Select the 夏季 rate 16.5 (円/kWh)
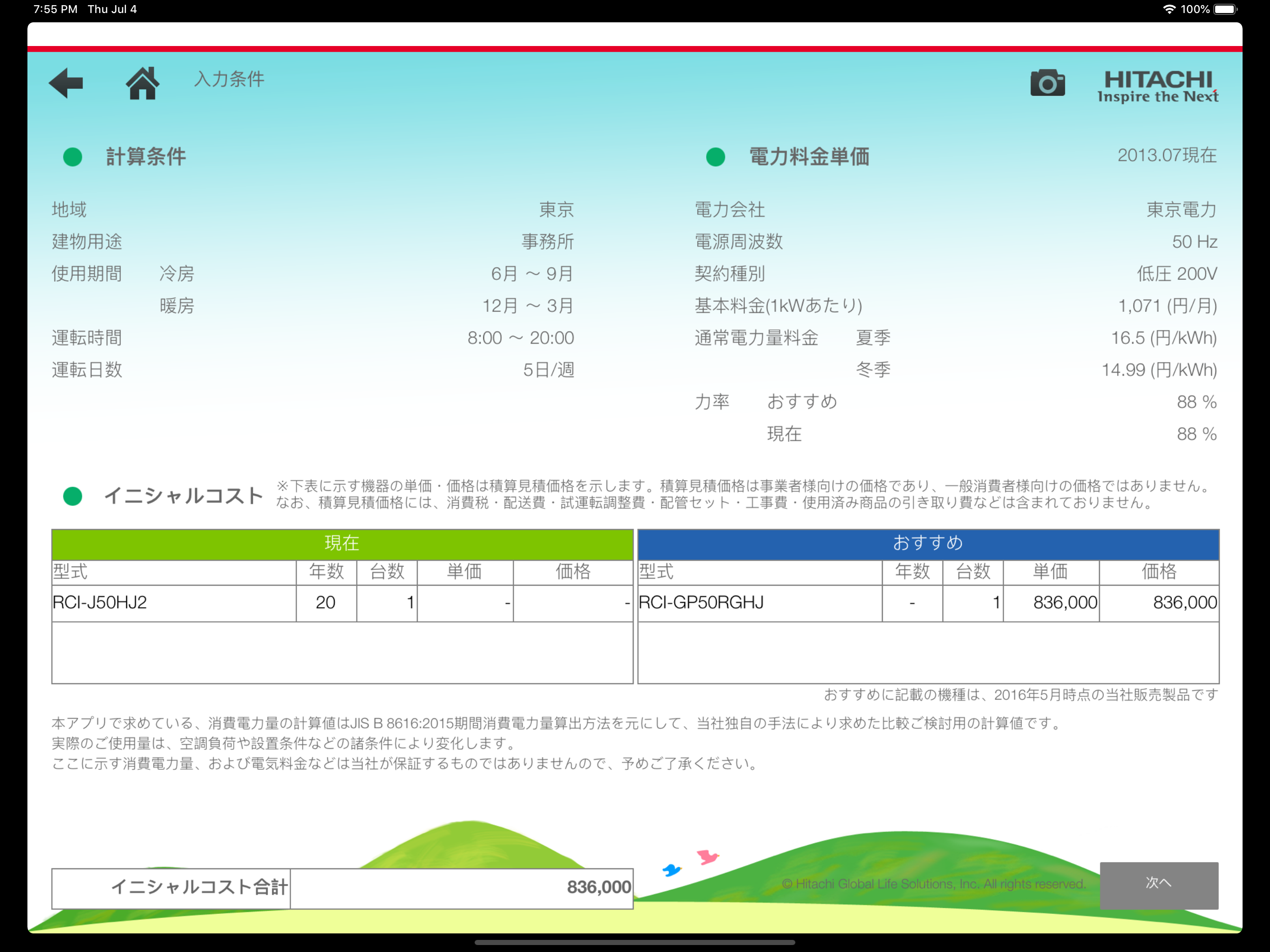This screenshot has height=952, width=1270. click(x=1164, y=338)
